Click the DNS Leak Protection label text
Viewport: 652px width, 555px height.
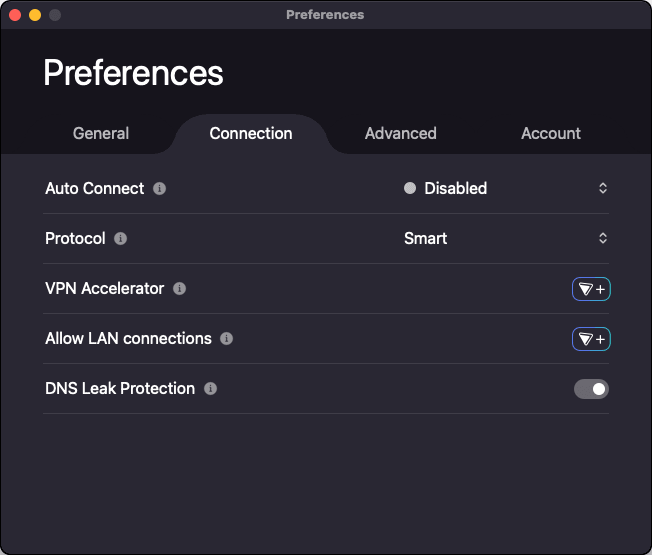pyautogui.click(x=120, y=388)
